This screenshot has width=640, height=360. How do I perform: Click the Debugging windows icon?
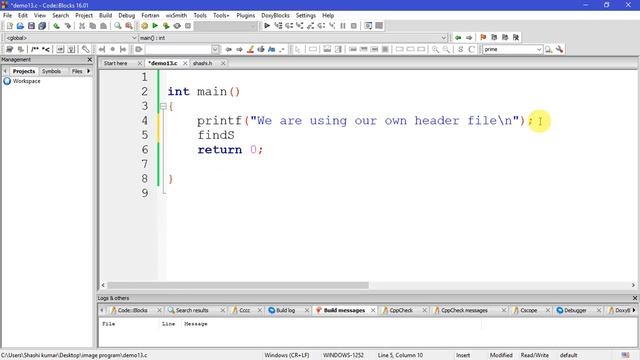point(368,26)
